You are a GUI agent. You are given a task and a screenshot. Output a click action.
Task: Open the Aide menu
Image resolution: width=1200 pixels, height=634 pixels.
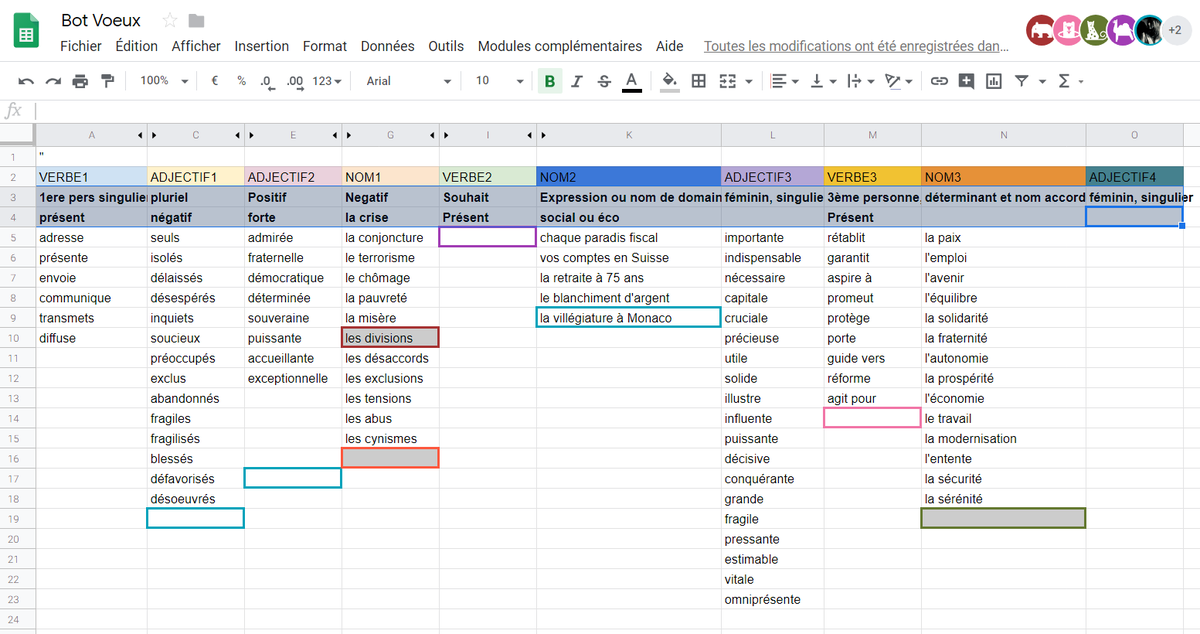(670, 46)
